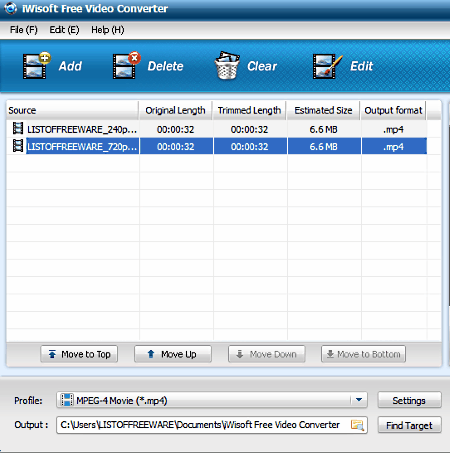Image resolution: width=450 pixels, height=453 pixels.
Task: Click film icon of LISTOFFREEWARE_240p row
Action: click(18, 129)
